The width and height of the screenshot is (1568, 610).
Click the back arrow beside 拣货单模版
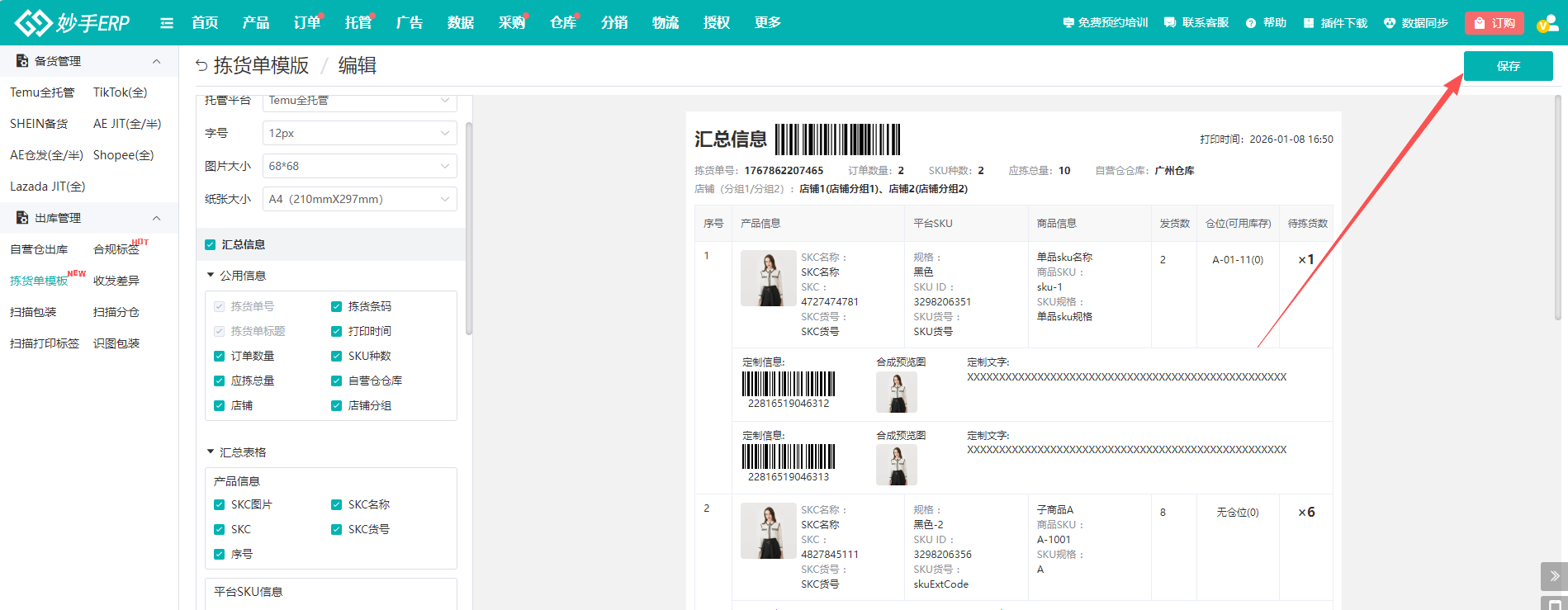coord(201,65)
